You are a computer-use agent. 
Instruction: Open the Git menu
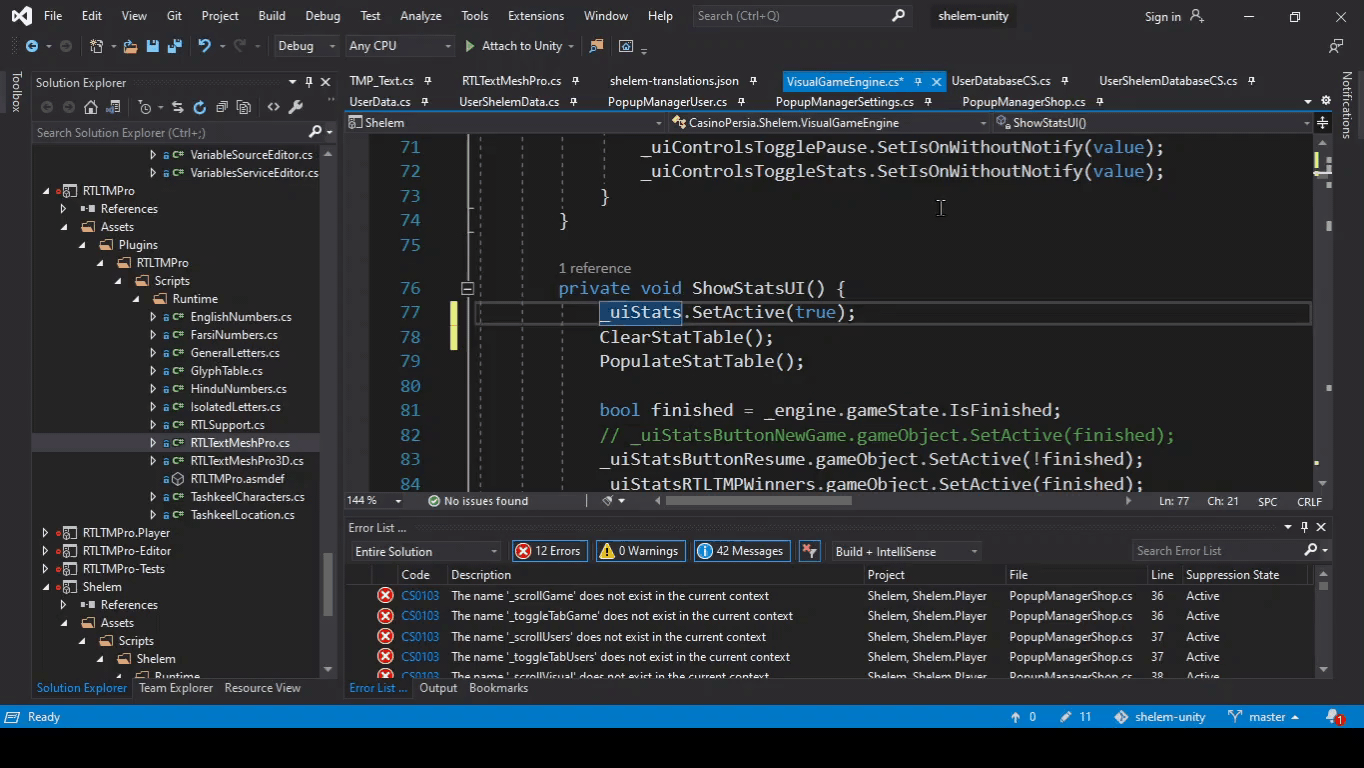[x=174, y=16]
